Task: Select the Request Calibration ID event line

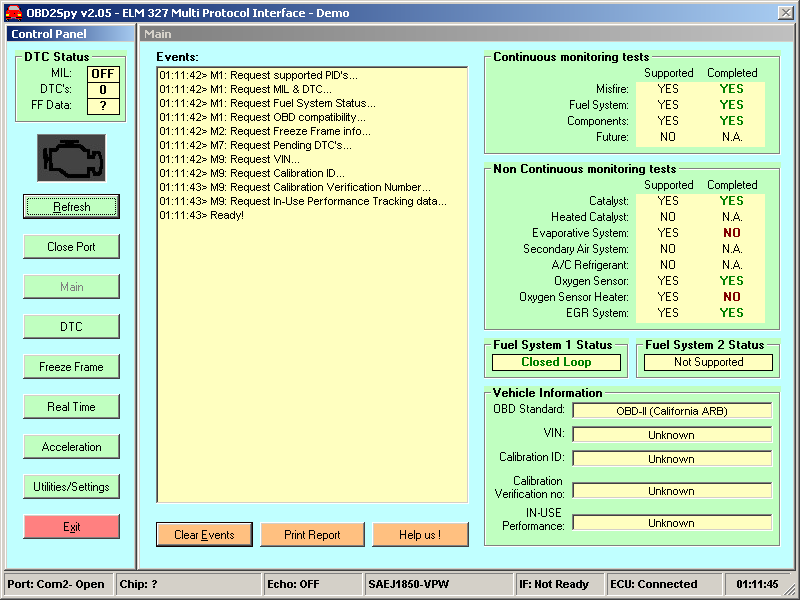Action: pos(252,173)
